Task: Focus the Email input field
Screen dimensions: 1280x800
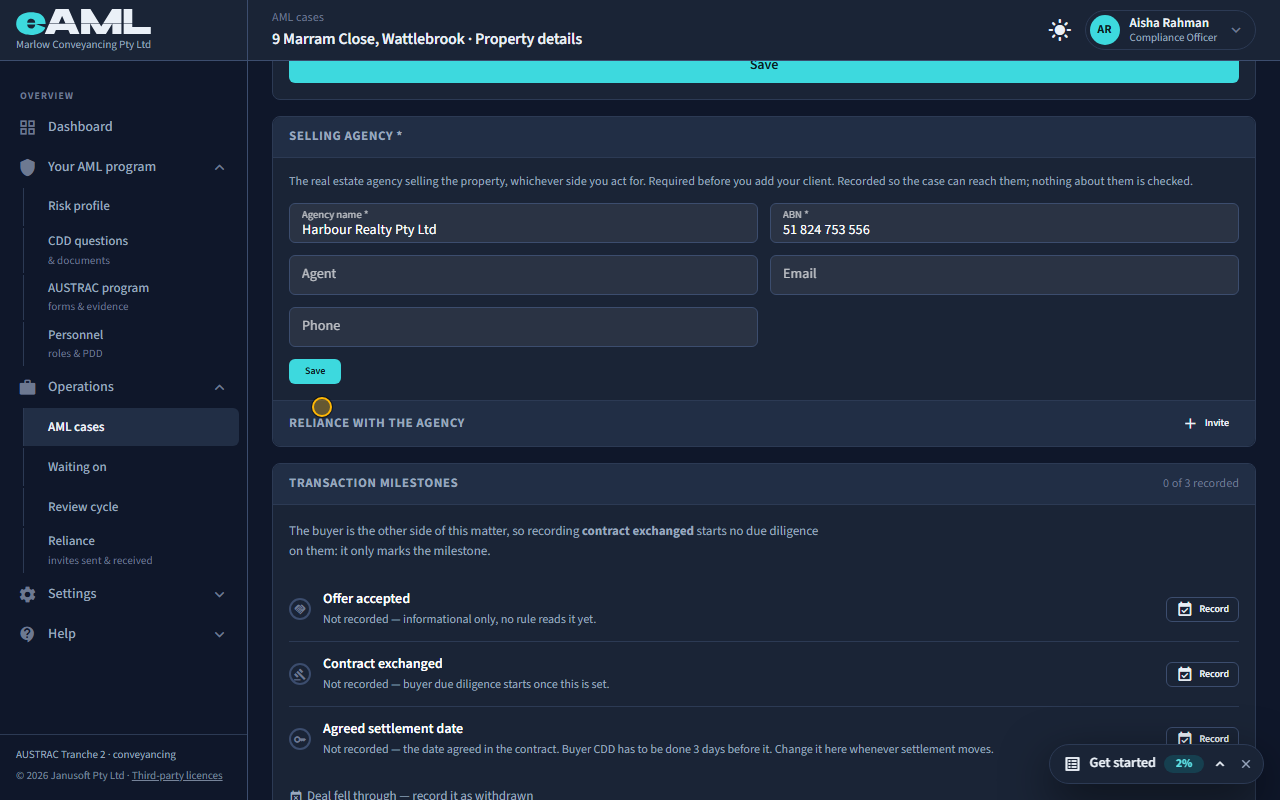Action: coord(1004,275)
